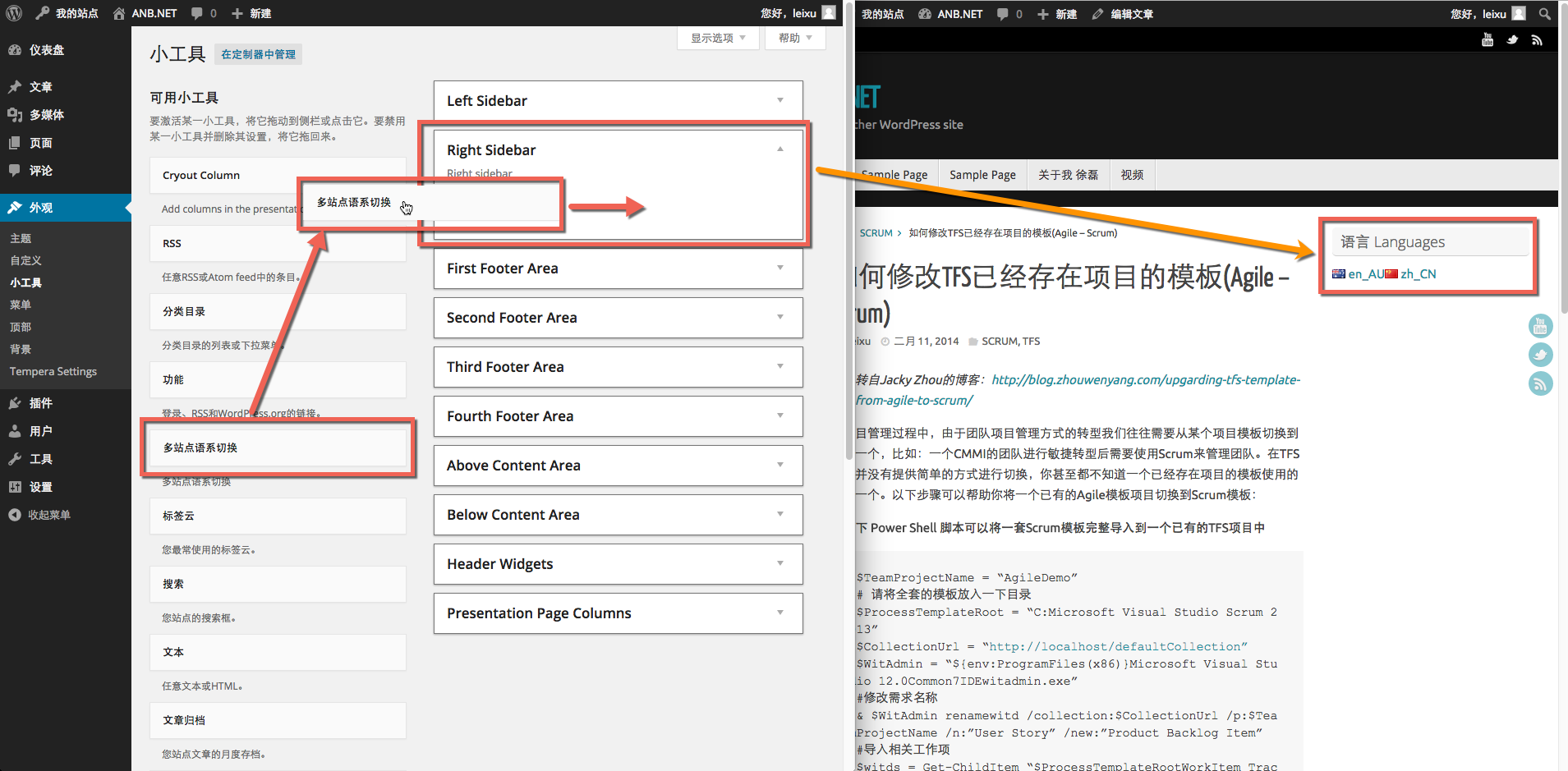1568x771 pixels.
Task: Click the round YouTube social button
Action: (1540, 326)
